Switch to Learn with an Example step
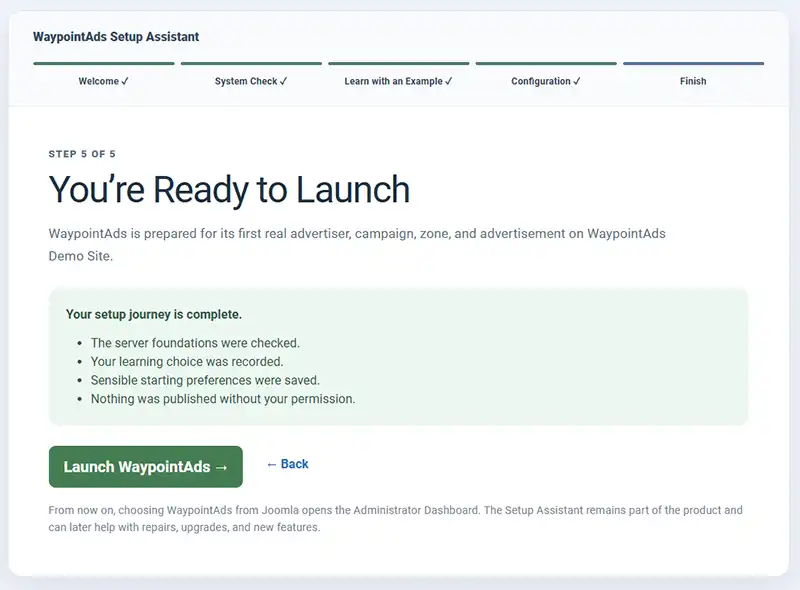This screenshot has height=590, width=800. (398, 81)
